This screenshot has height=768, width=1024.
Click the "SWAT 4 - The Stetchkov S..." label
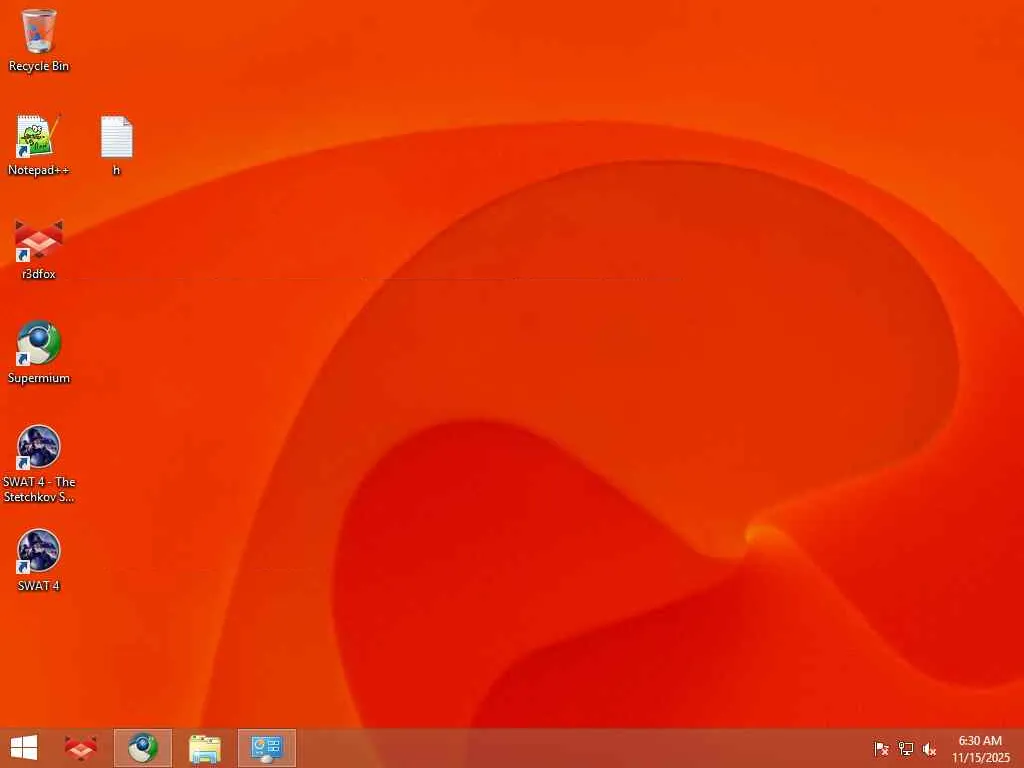click(x=39, y=489)
